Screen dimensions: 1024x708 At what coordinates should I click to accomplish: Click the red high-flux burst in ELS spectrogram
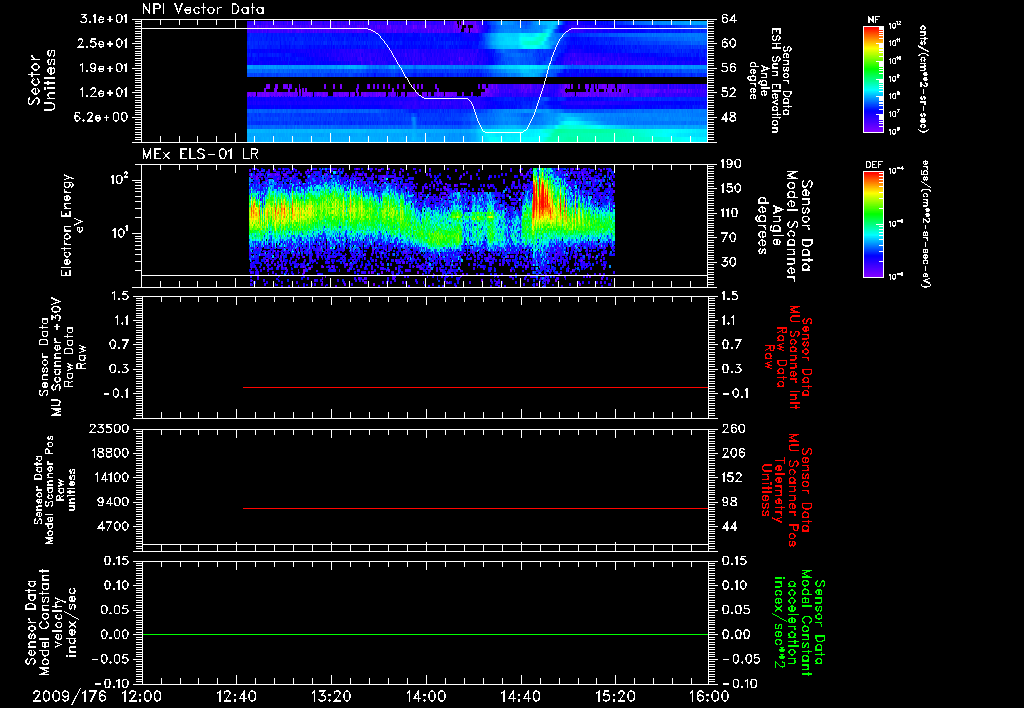(x=543, y=198)
